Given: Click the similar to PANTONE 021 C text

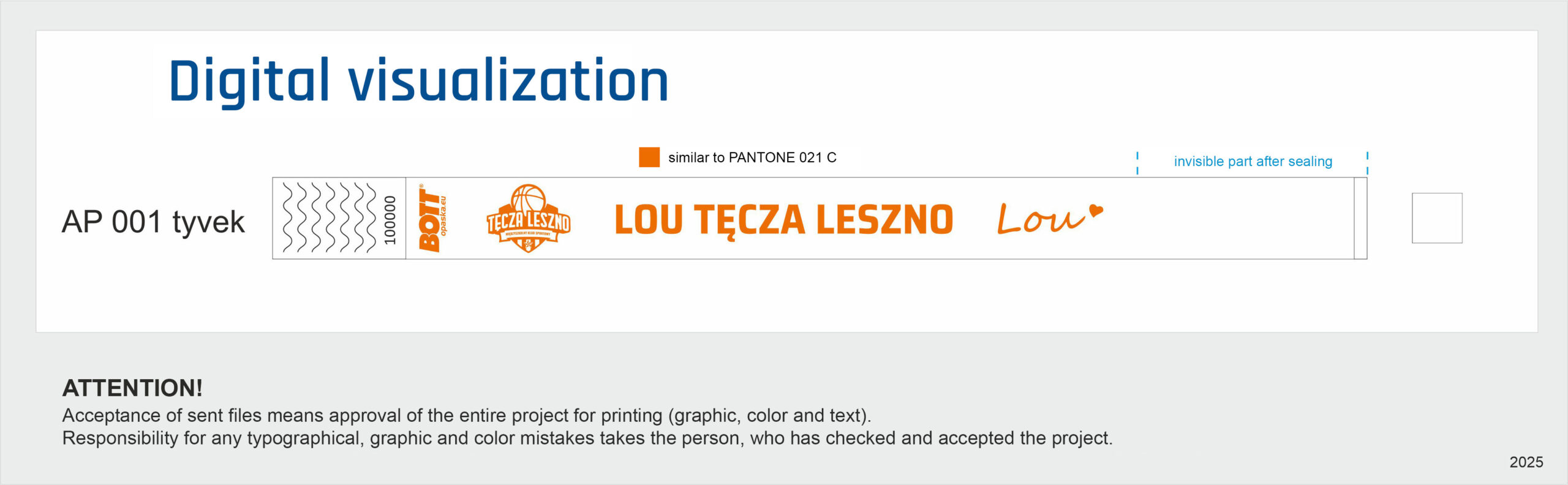Looking at the screenshot, I should tap(752, 158).
